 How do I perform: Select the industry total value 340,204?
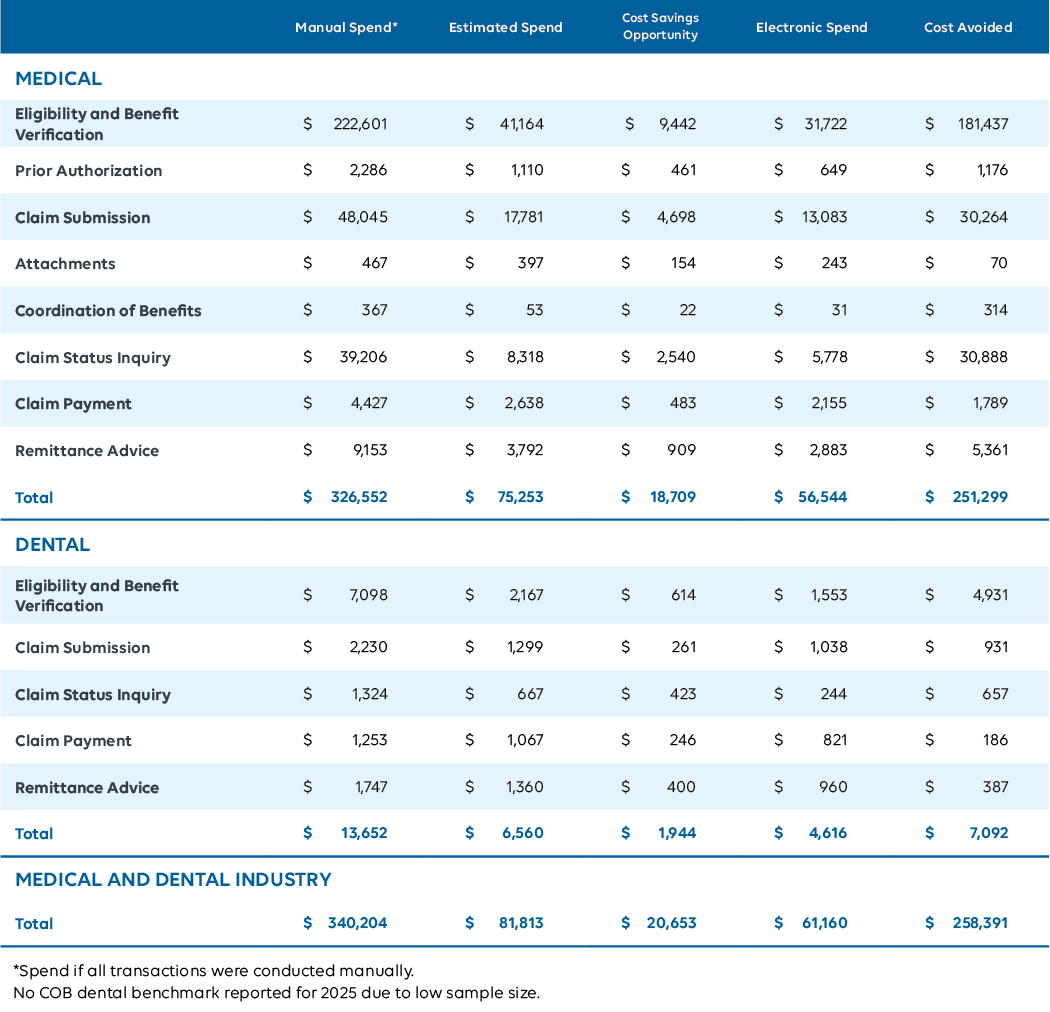click(357, 923)
